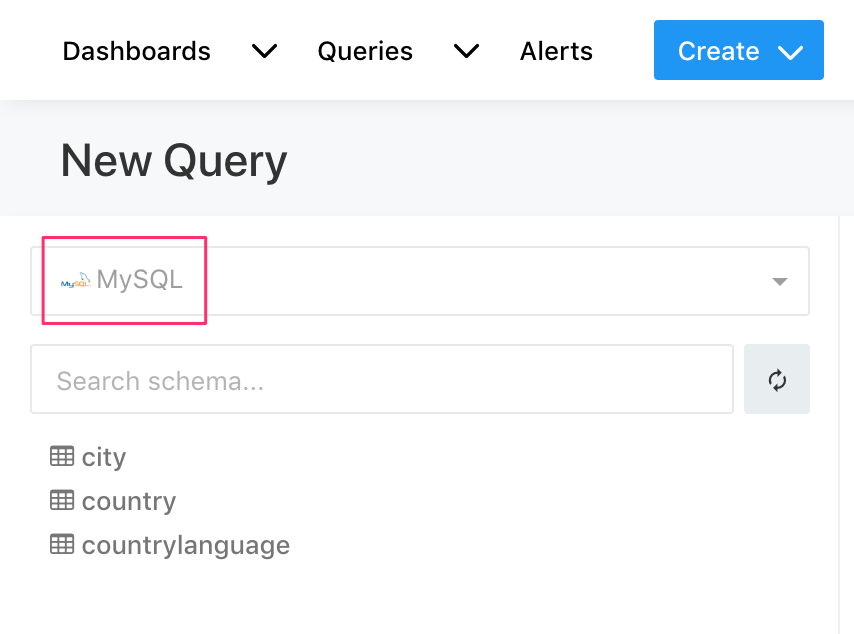Click the table icon beside countrylanguage
Screen dimensions: 854x634
tap(62, 544)
